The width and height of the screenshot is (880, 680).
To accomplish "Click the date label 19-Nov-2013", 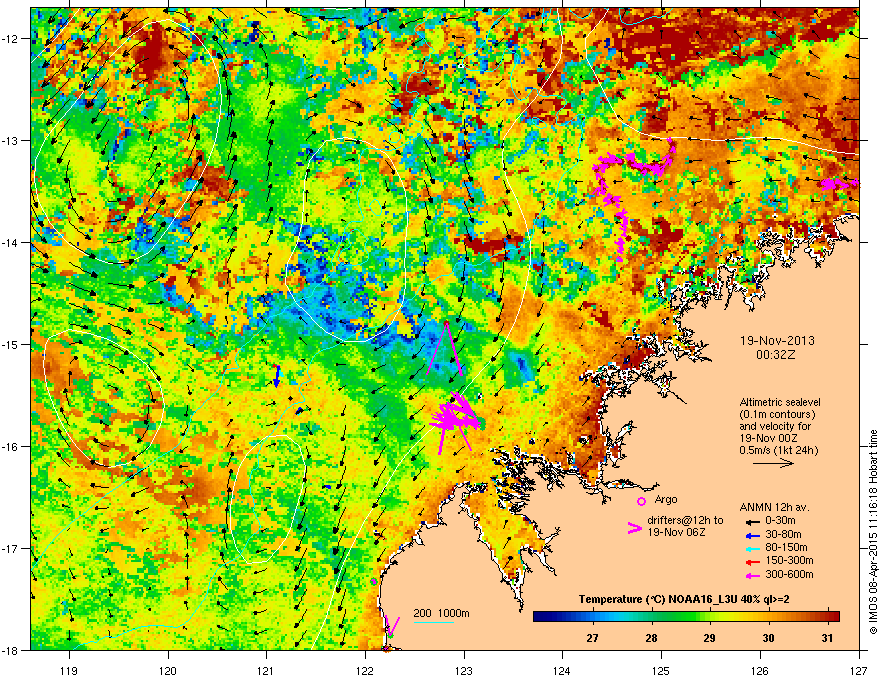I will coord(777,341).
